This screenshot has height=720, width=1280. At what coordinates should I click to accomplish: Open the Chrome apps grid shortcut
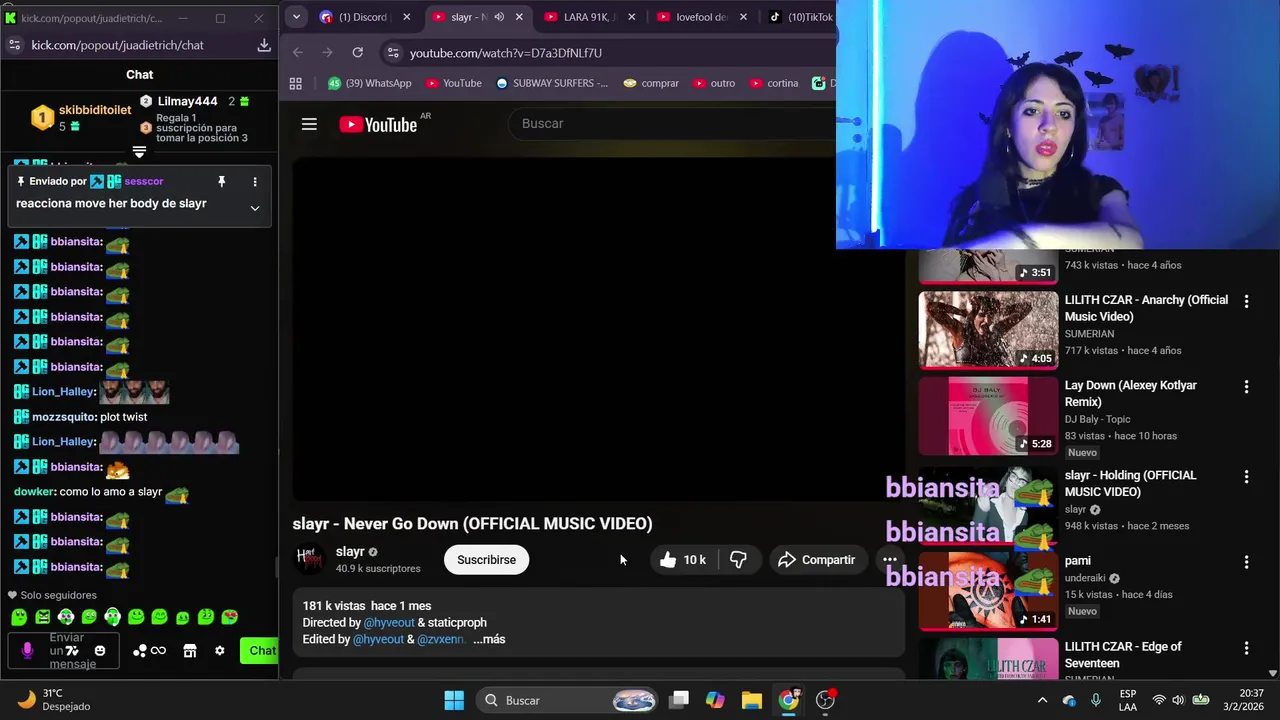point(295,83)
